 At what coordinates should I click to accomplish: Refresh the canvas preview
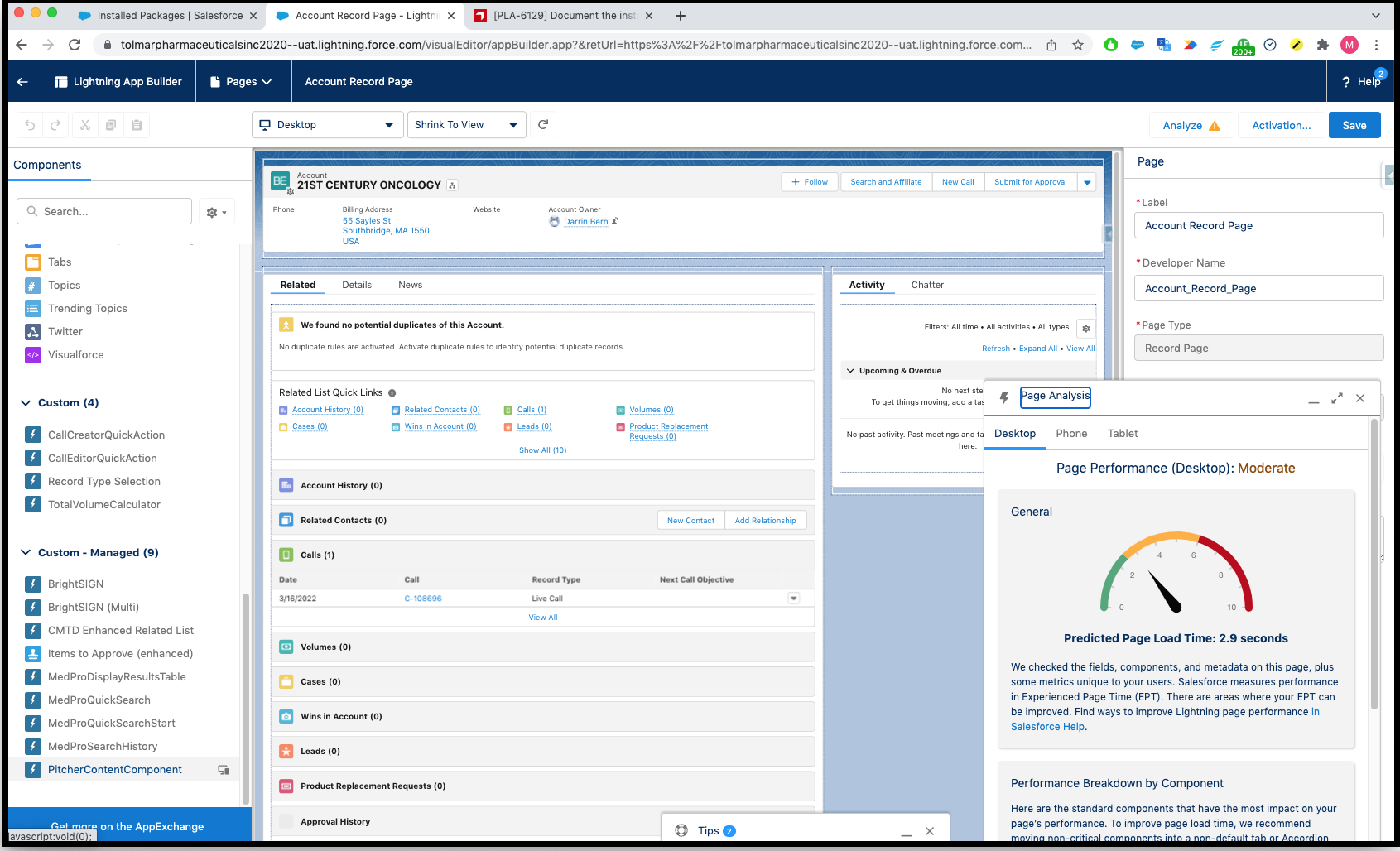543,125
